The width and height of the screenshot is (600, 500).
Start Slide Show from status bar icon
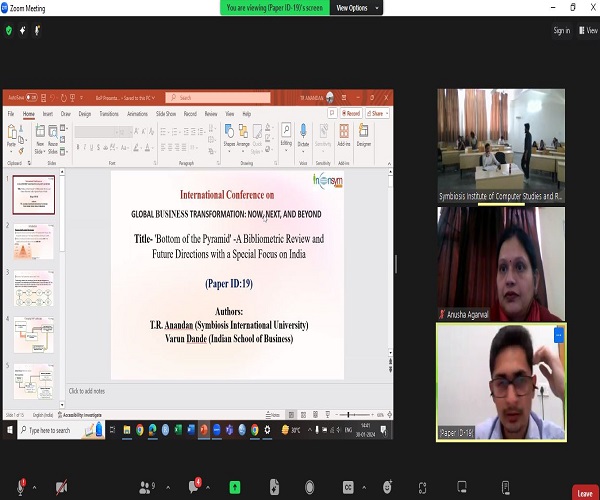click(328, 415)
